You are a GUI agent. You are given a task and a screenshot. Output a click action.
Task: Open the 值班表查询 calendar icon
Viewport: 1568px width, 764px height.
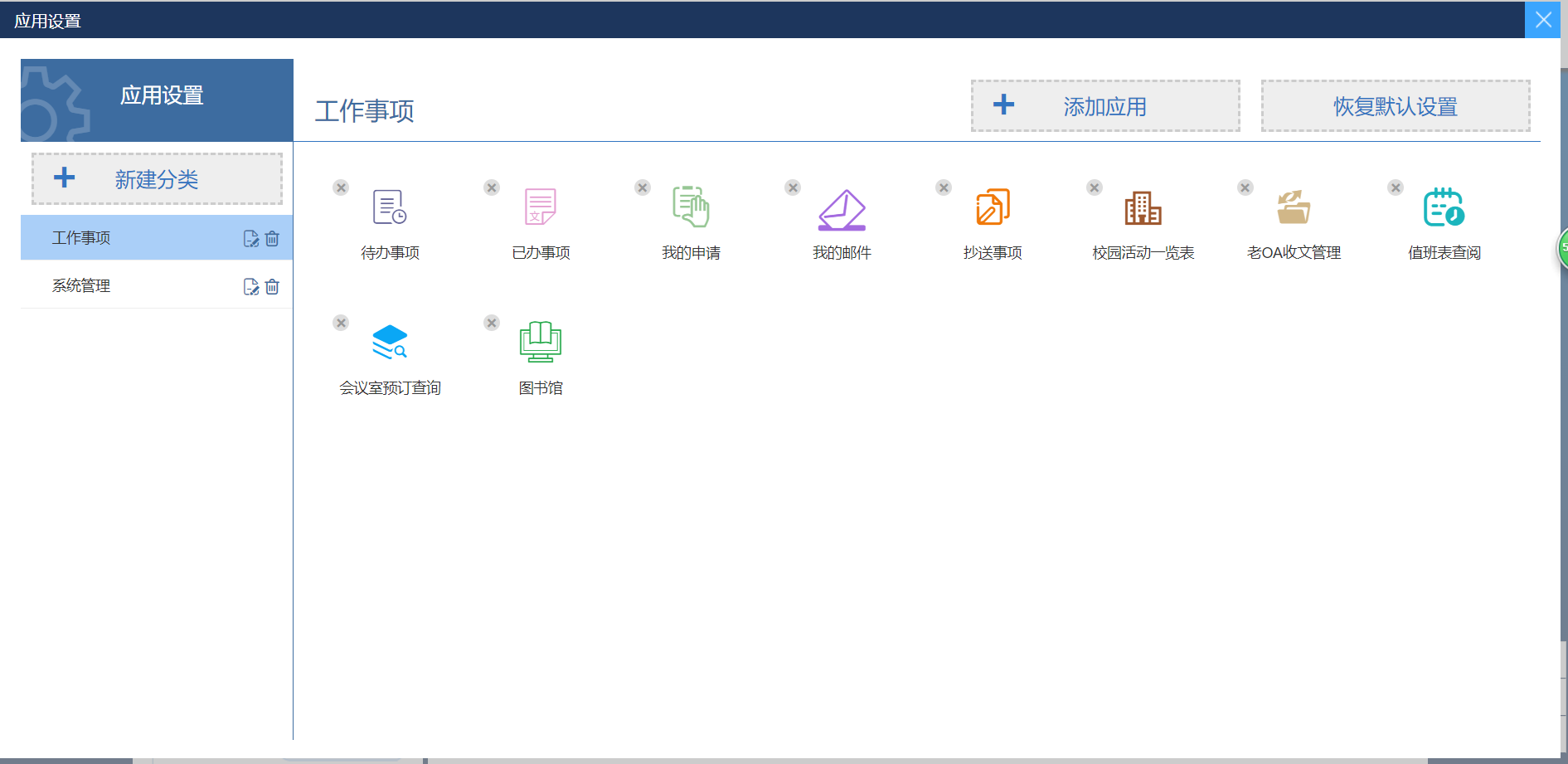pyautogui.click(x=1444, y=208)
